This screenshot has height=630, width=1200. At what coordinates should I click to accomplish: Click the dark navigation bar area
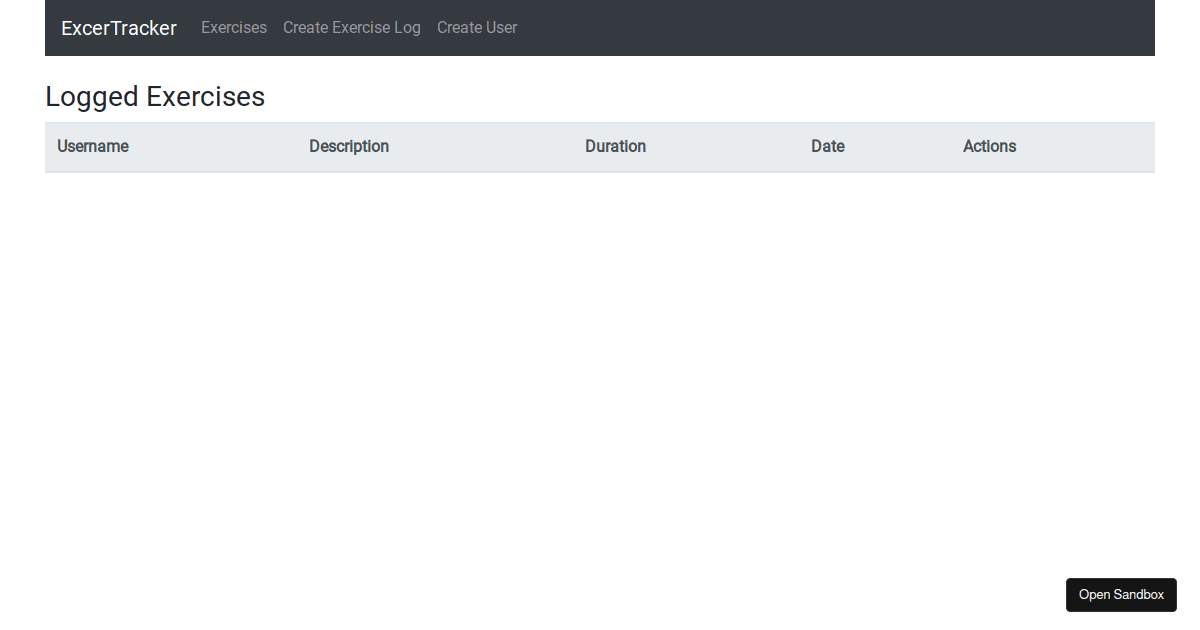click(x=750, y=28)
